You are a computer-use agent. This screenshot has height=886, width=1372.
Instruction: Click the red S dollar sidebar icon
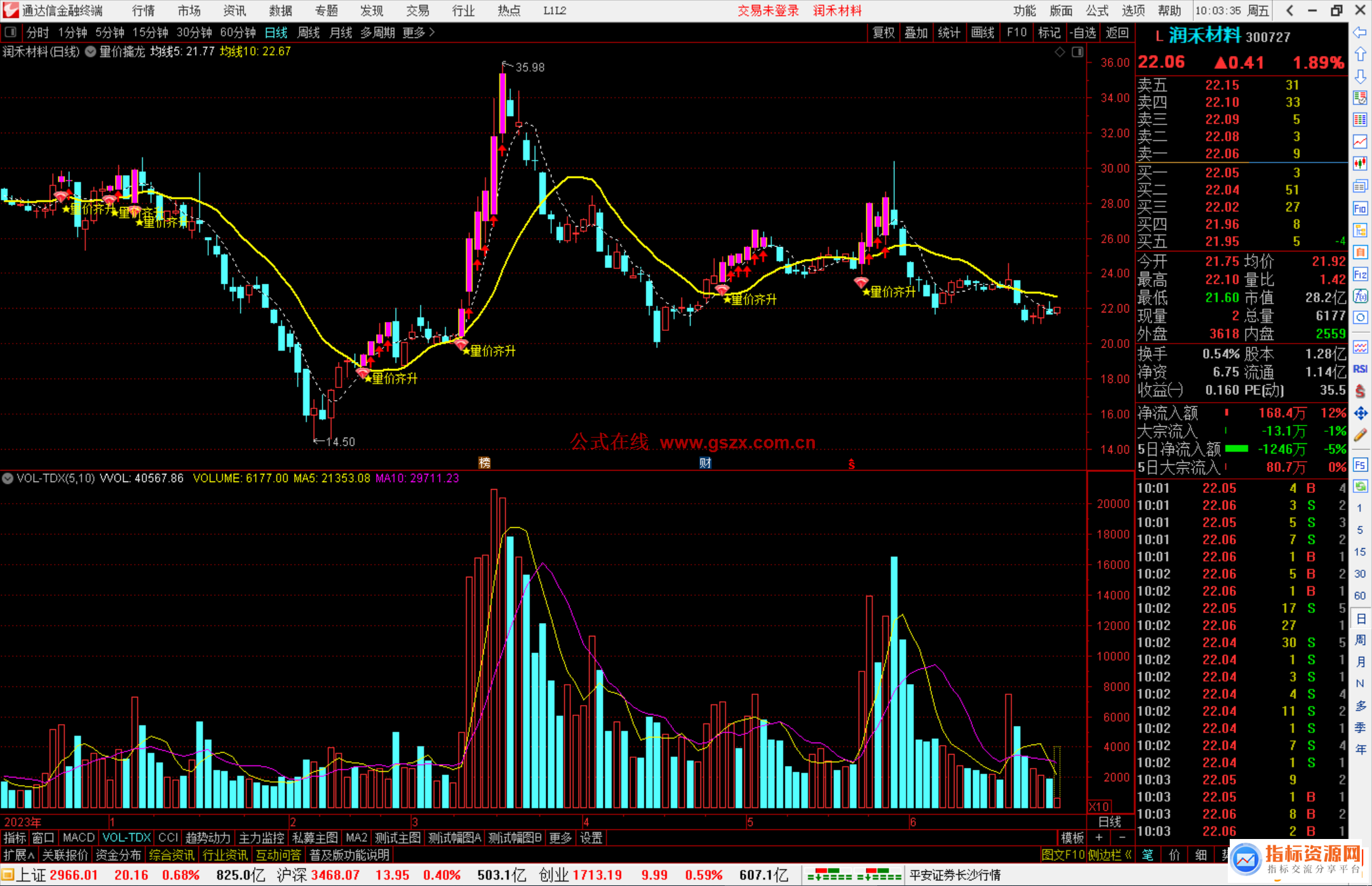[1360, 391]
